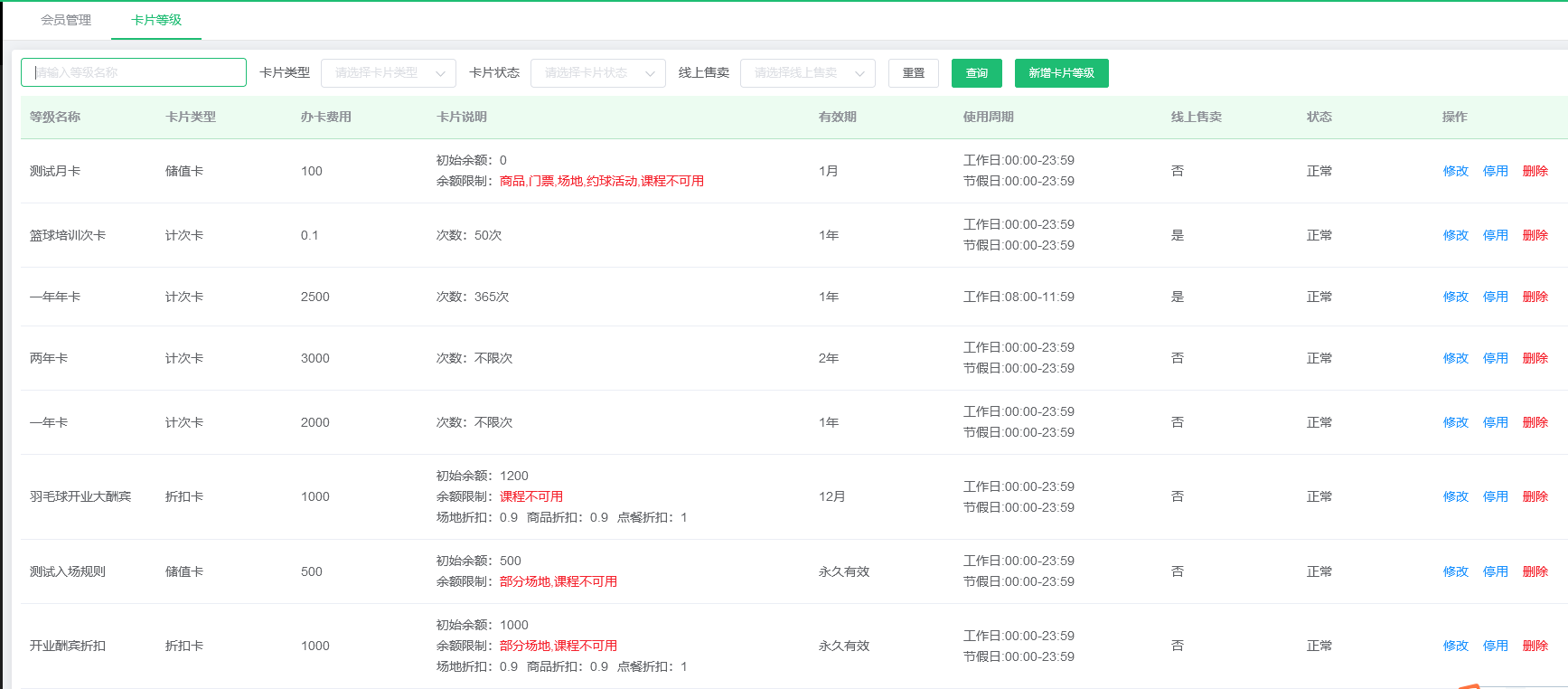Expand the 卡片状态 dropdown
Screen dimensions: 1568x689
click(597, 73)
